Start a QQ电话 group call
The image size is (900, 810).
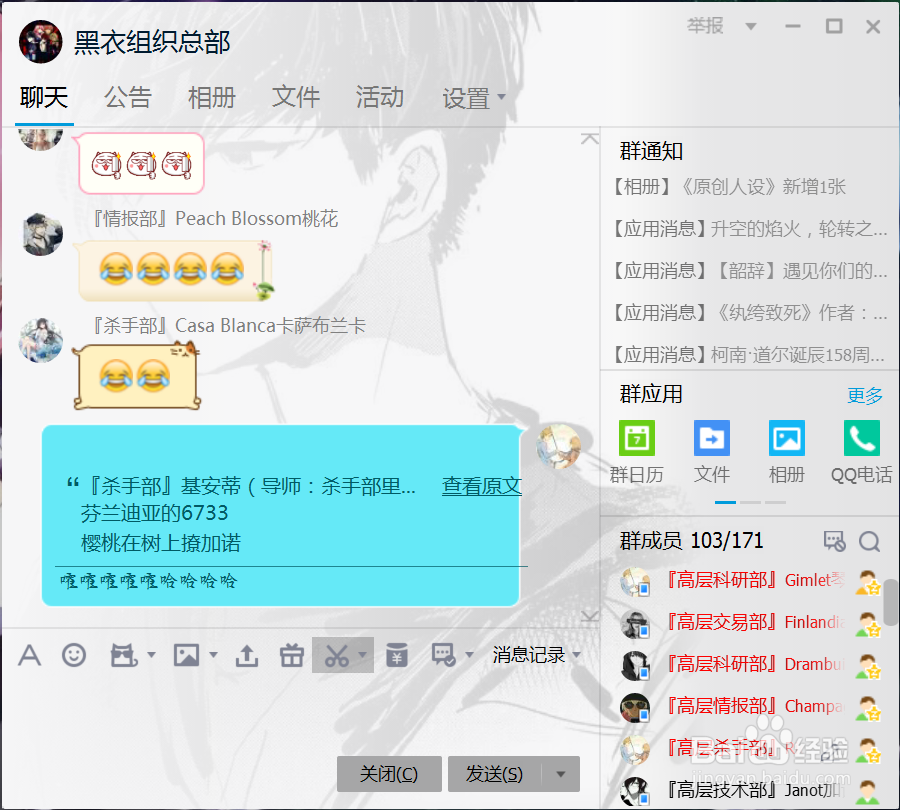862,438
